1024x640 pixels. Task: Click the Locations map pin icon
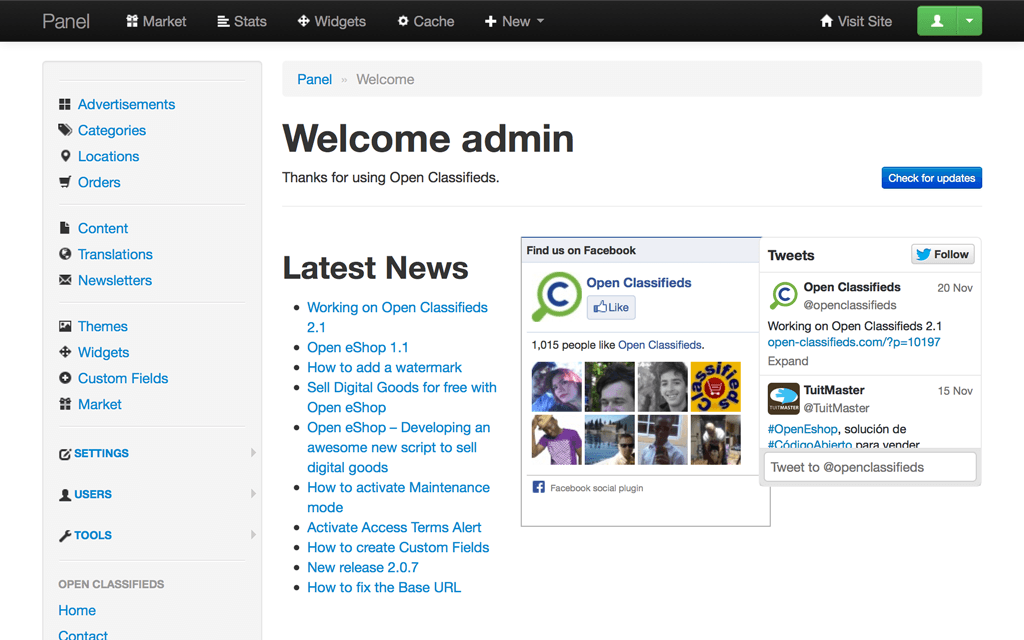pos(65,157)
